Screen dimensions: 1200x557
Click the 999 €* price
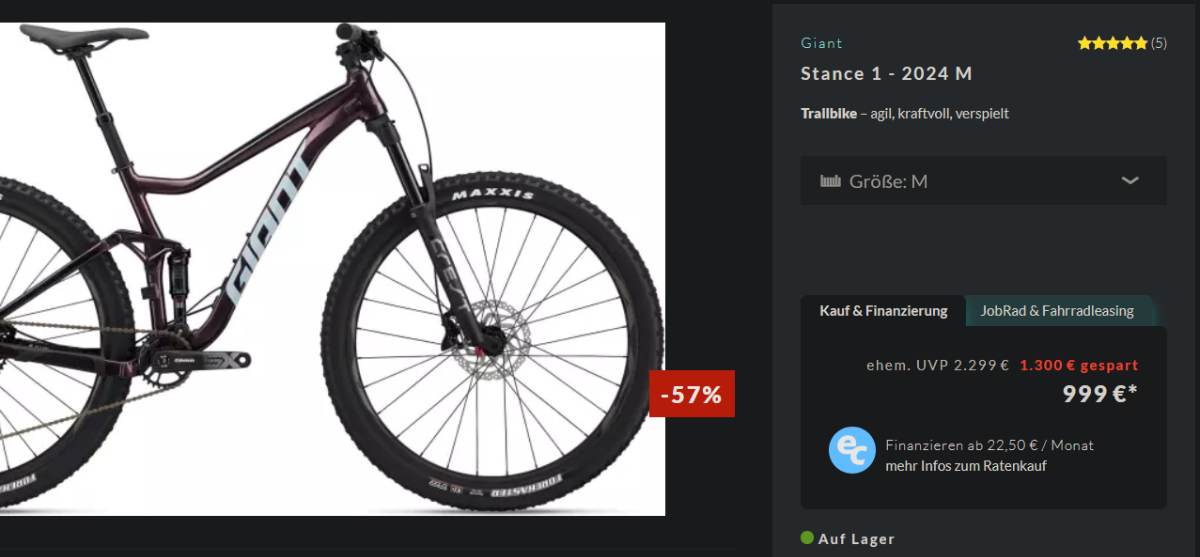(1099, 394)
